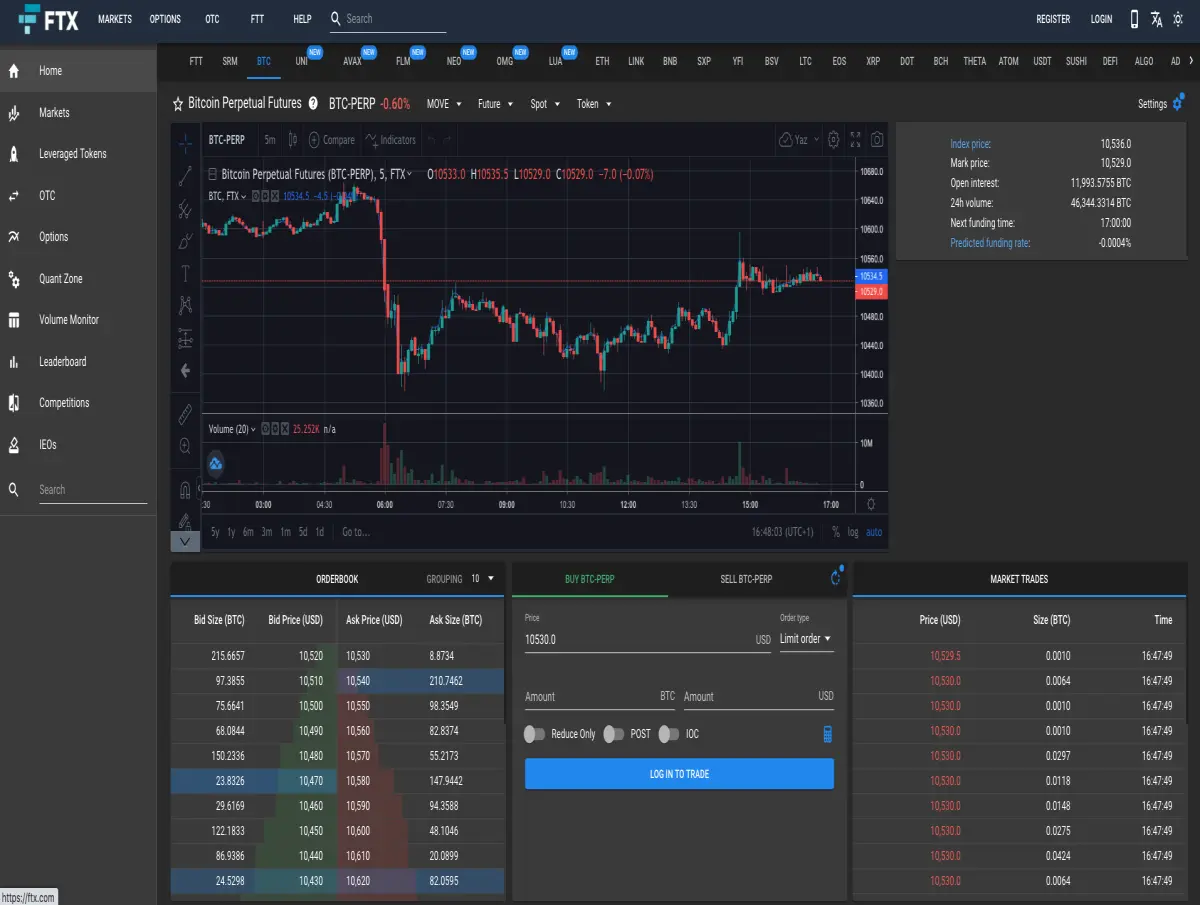Expand the Spot dropdown
This screenshot has height=905, width=1200.
545,104
